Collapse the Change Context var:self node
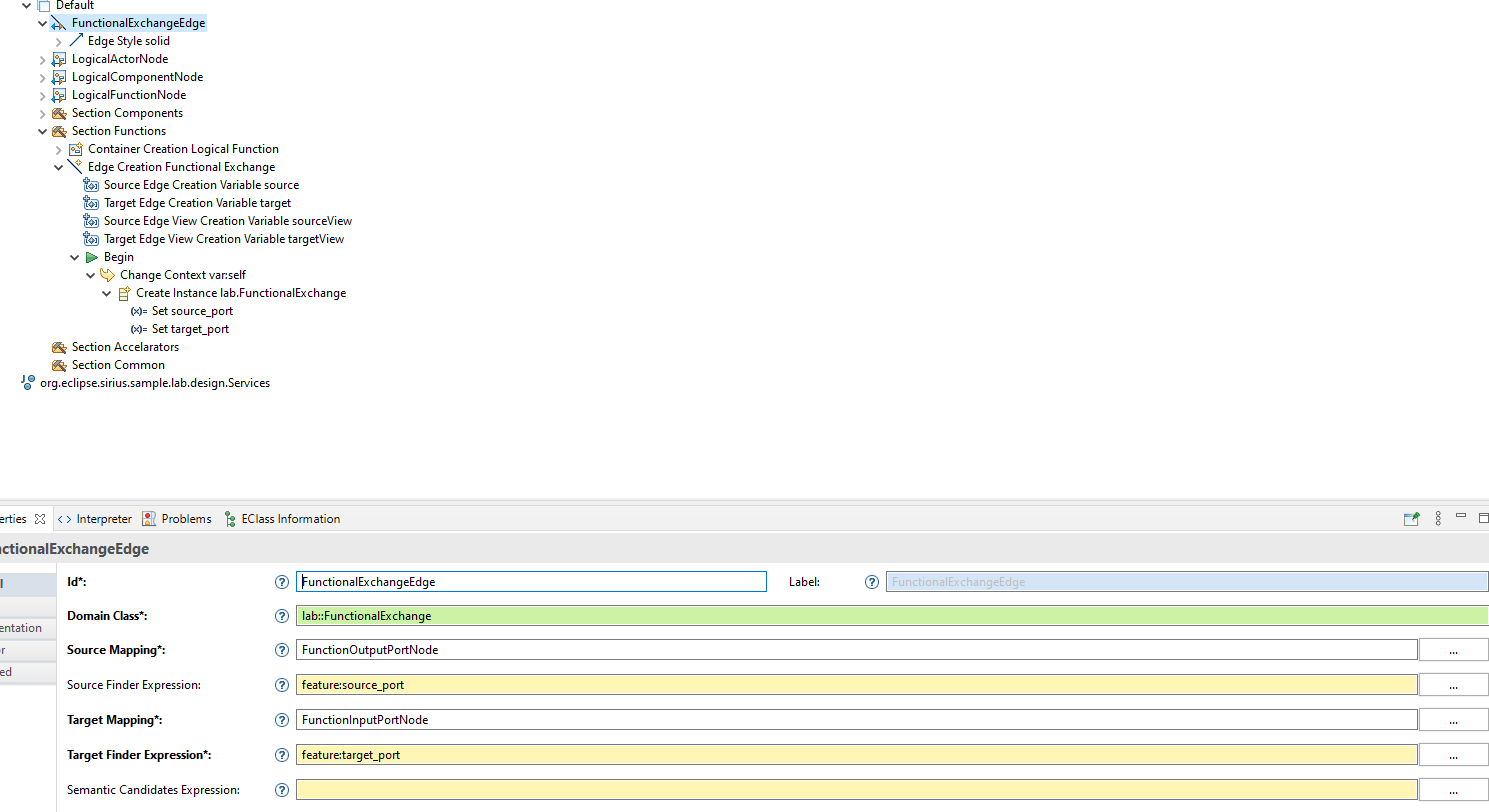 point(90,275)
